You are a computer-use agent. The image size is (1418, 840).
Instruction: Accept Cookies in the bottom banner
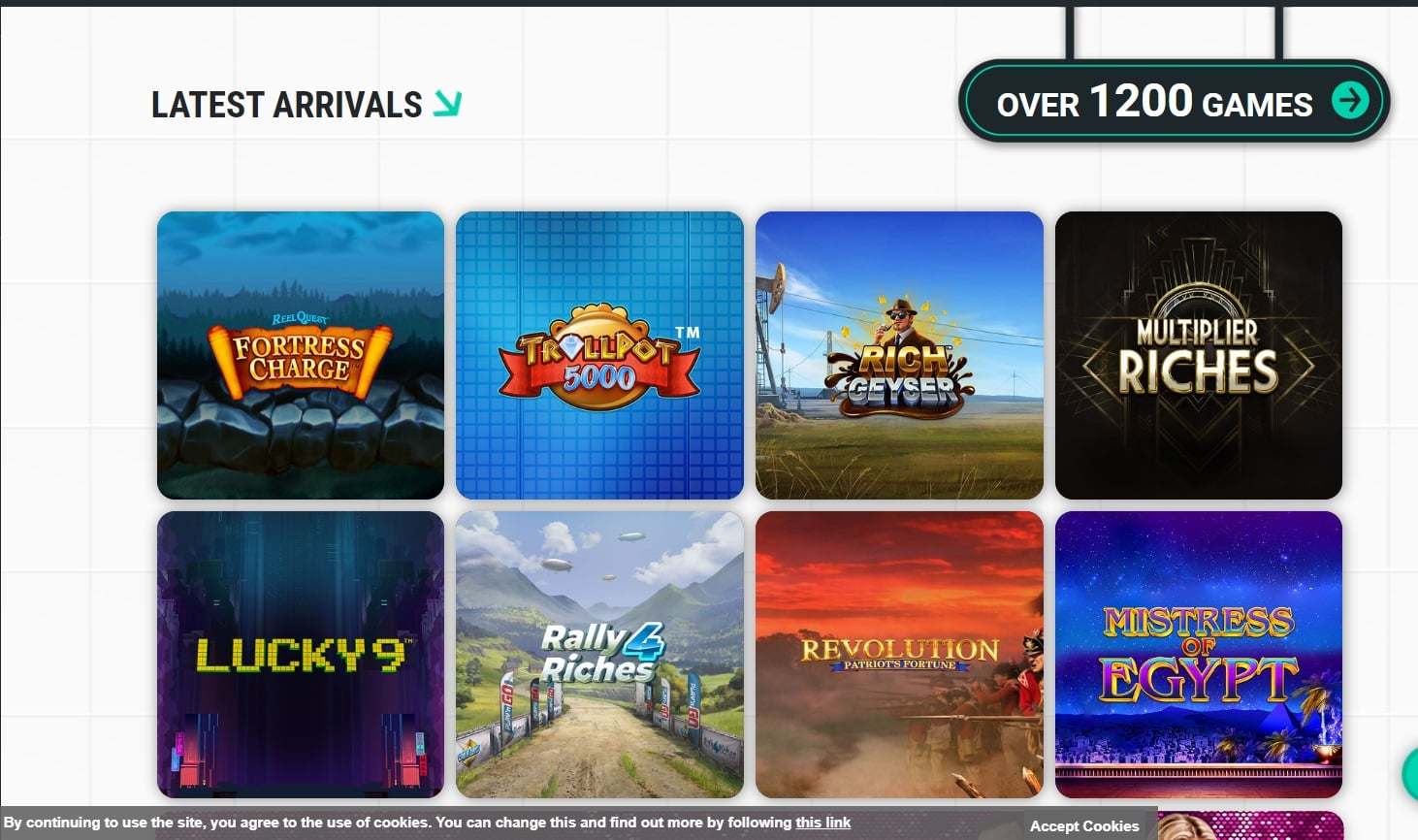coord(1084,825)
